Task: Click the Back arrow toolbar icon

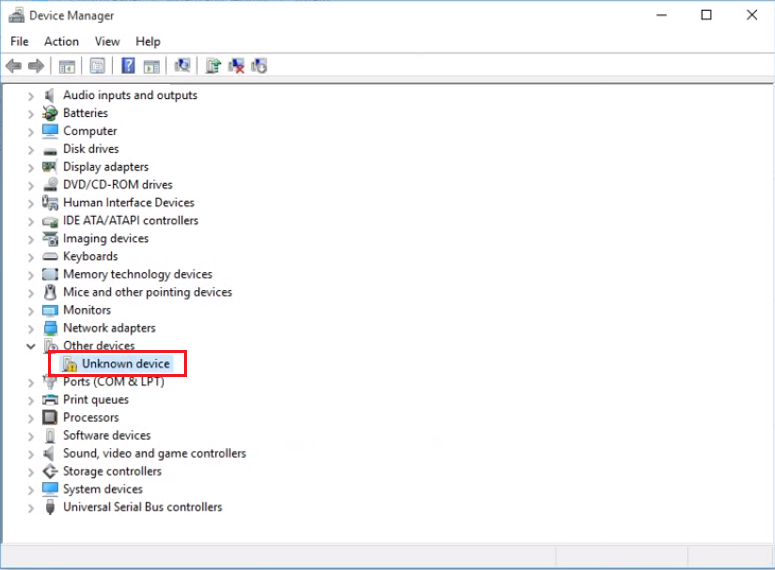Action: [x=14, y=66]
